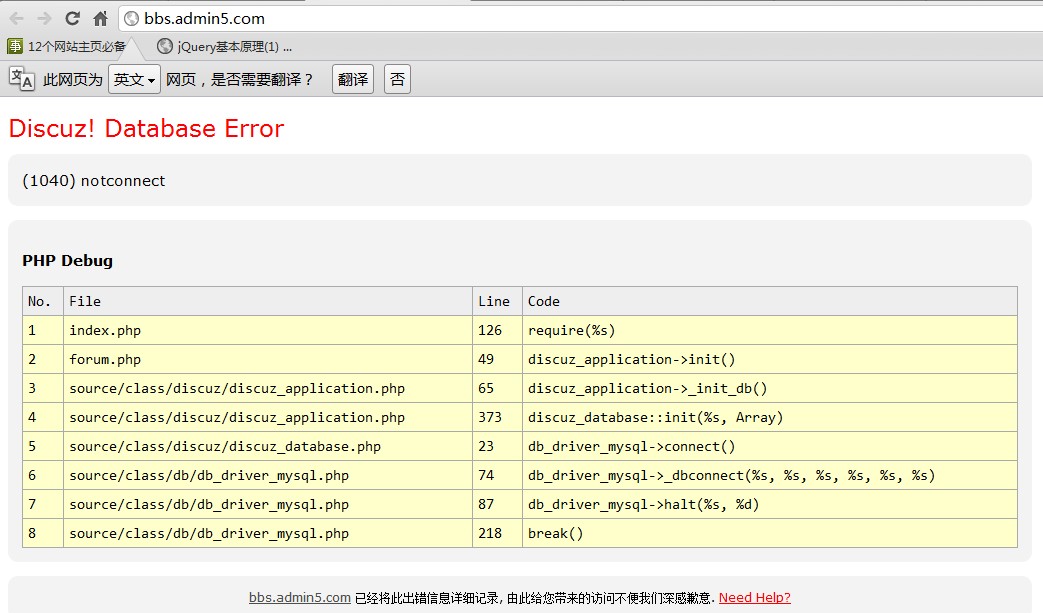Reload the page with refresh icon
Image resolution: width=1043 pixels, height=613 pixels.
73,19
